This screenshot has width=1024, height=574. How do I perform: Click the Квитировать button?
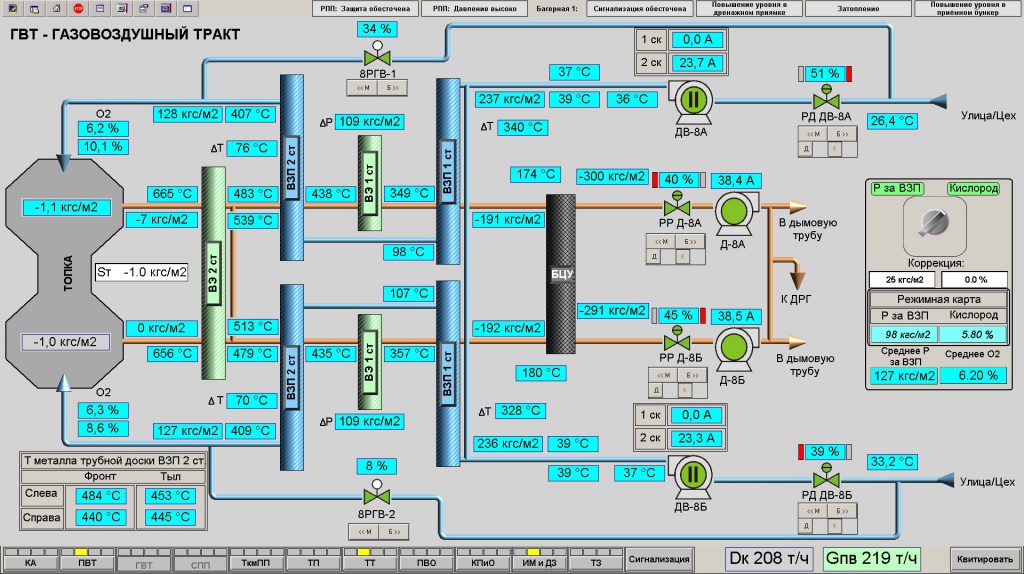point(984,559)
